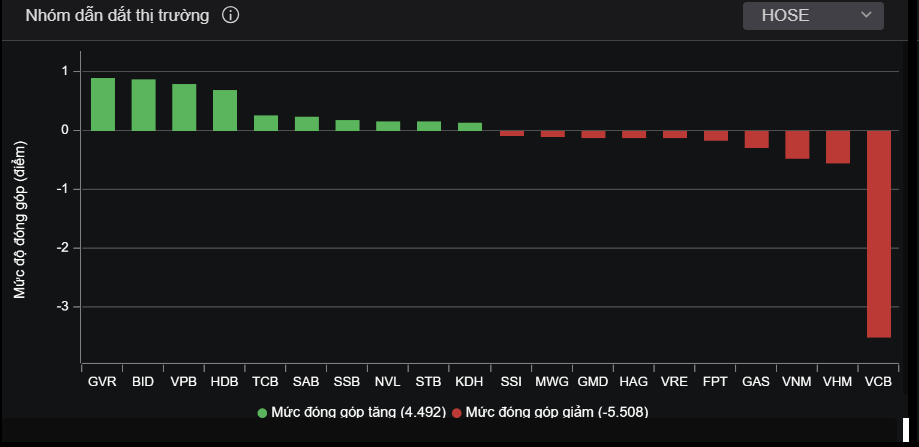Select the SAB green bar
The image size is (919, 447).
coord(307,124)
